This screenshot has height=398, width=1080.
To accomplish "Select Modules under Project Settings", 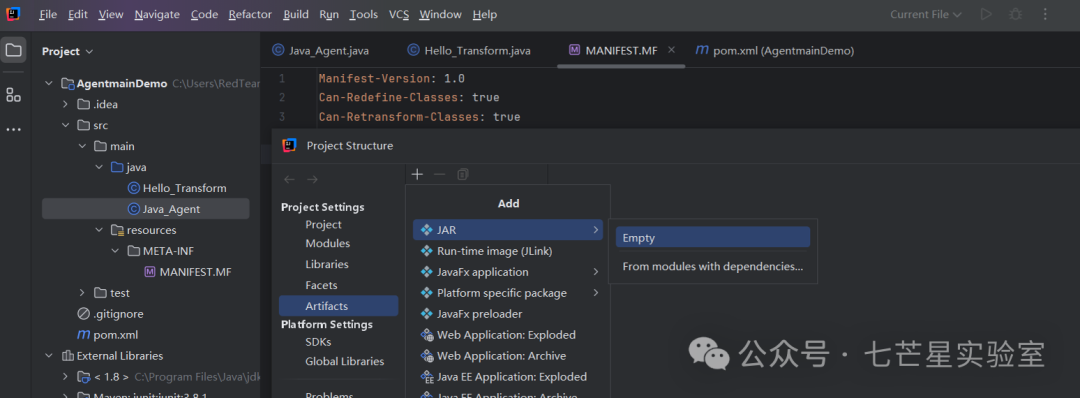I will (328, 244).
